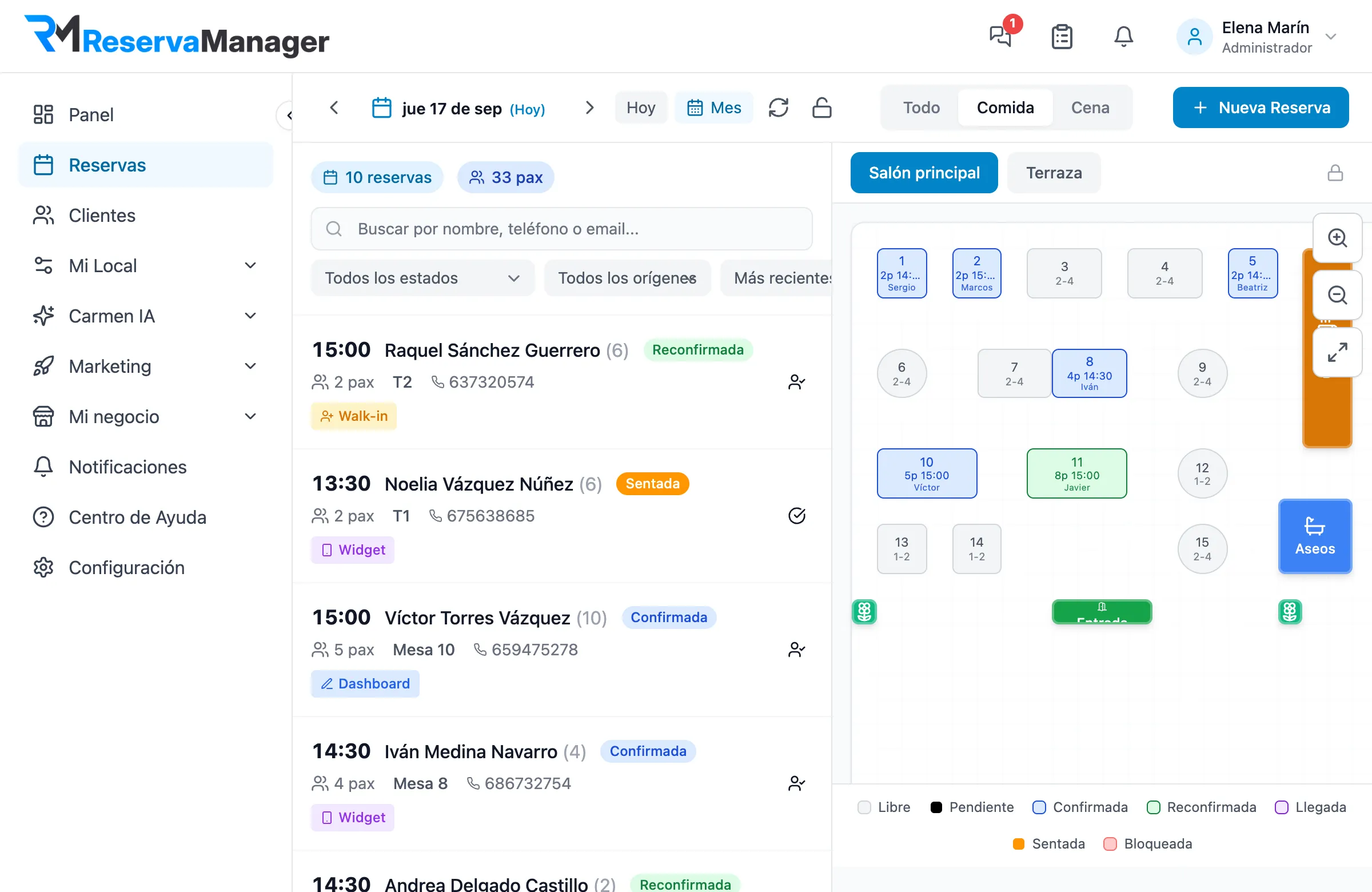Expand the Marketing submenu
Image resolution: width=1372 pixels, height=892 pixels.
(x=250, y=366)
